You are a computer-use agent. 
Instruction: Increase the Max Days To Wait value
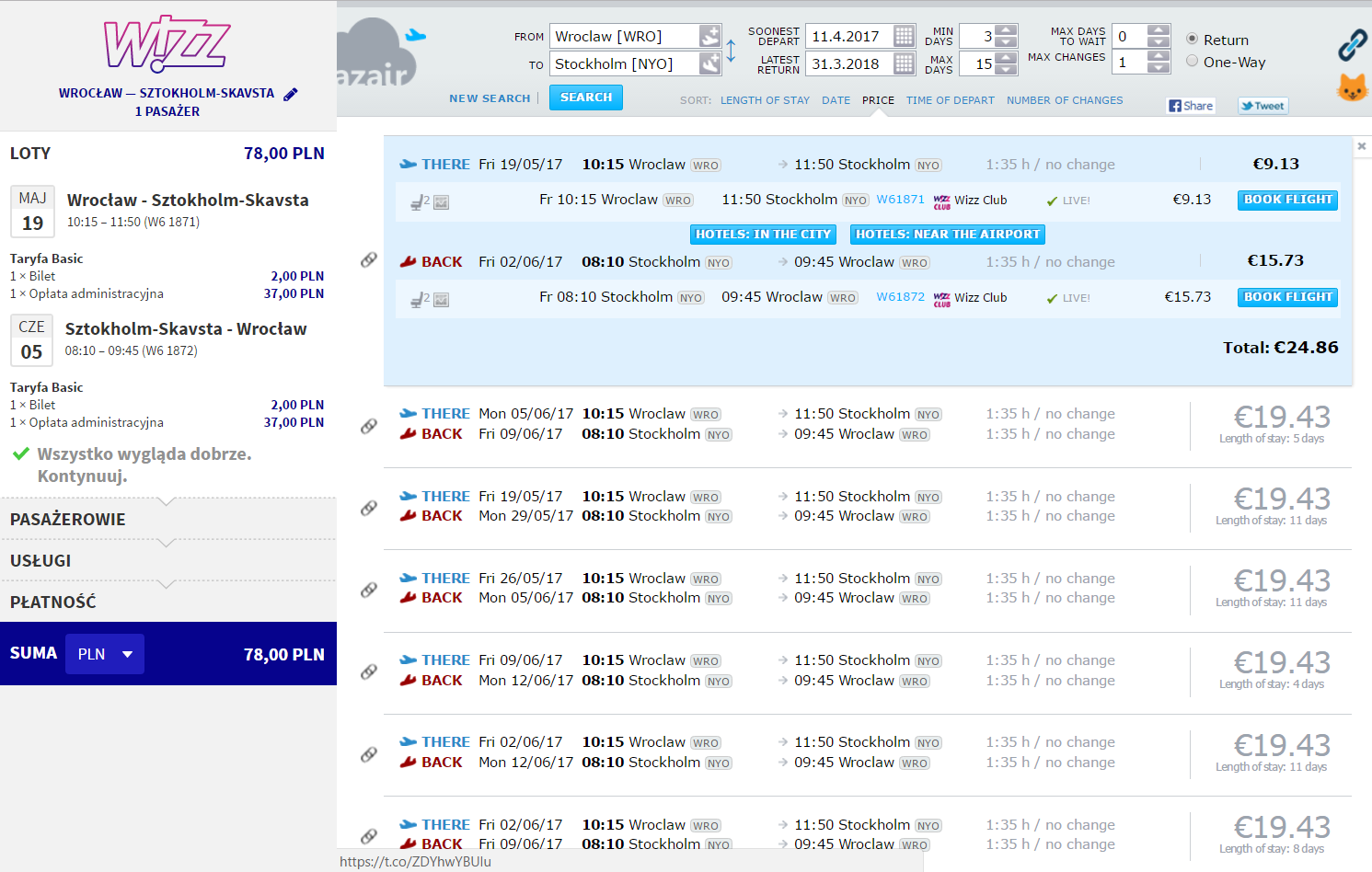[1159, 30]
